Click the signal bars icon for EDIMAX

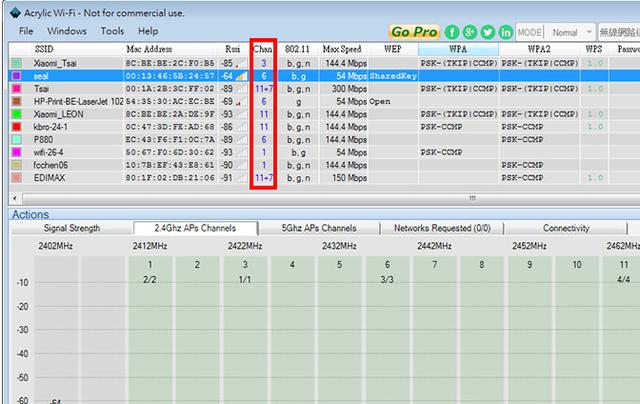tap(240, 178)
